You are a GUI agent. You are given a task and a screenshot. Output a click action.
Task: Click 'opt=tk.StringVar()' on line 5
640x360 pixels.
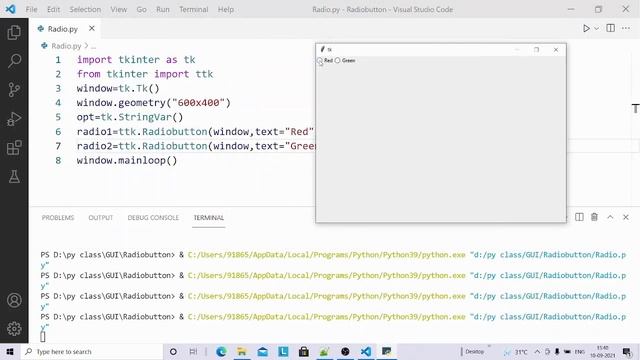click(x=130, y=117)
